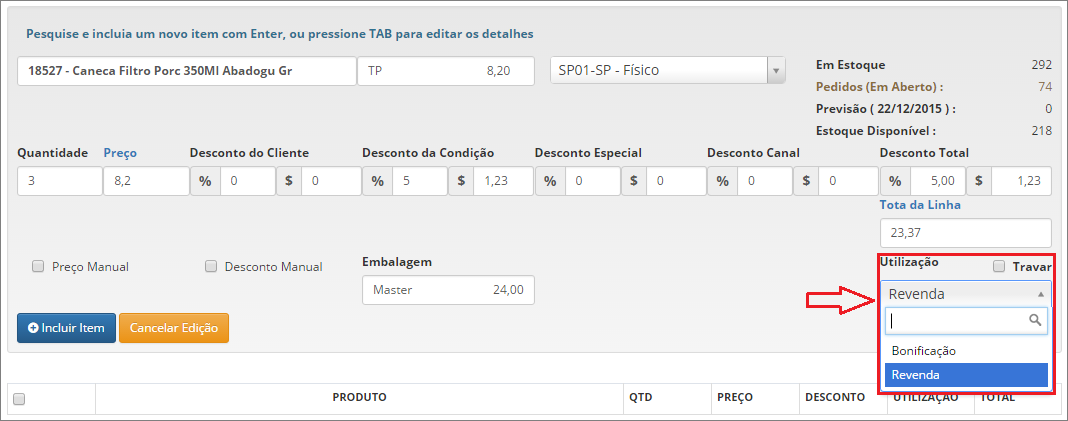Click the $ icon under Desconto Total
Image resolution: width=1068 pixels, height=421 pixels.
click(x=979, y=181)
